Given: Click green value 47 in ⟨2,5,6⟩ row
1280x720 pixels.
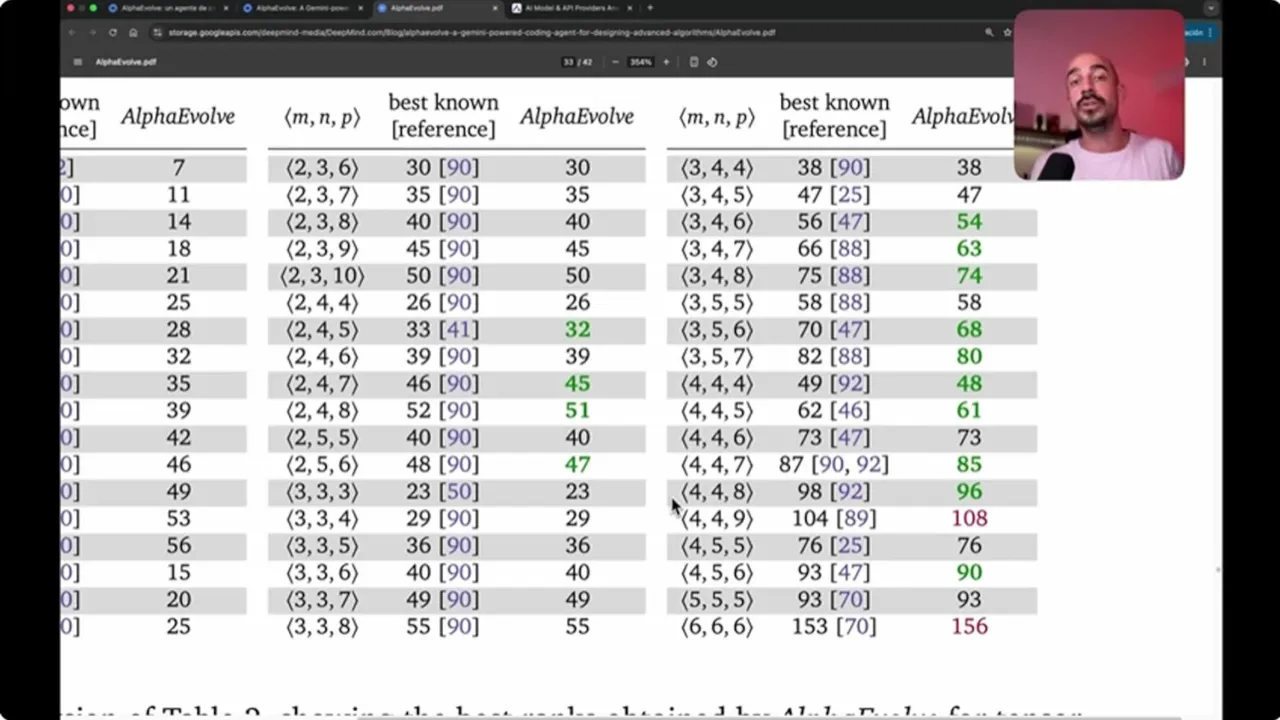Looking at the screenshot, I should (x=577, y=464).
